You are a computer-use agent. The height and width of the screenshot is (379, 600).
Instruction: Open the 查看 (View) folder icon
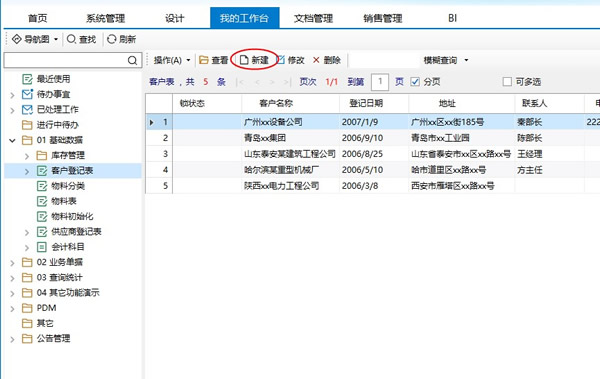[x=204, y=60]
